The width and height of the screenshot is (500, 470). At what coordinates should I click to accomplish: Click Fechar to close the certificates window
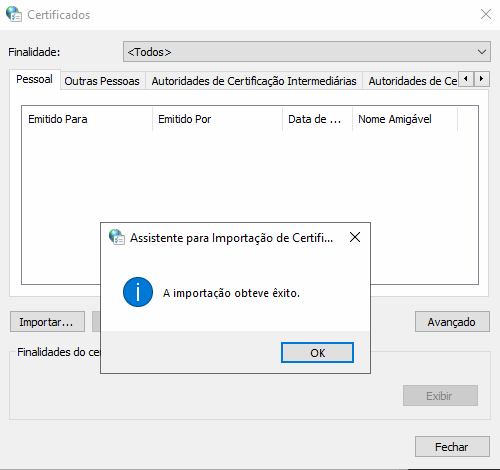coord(452,447)
